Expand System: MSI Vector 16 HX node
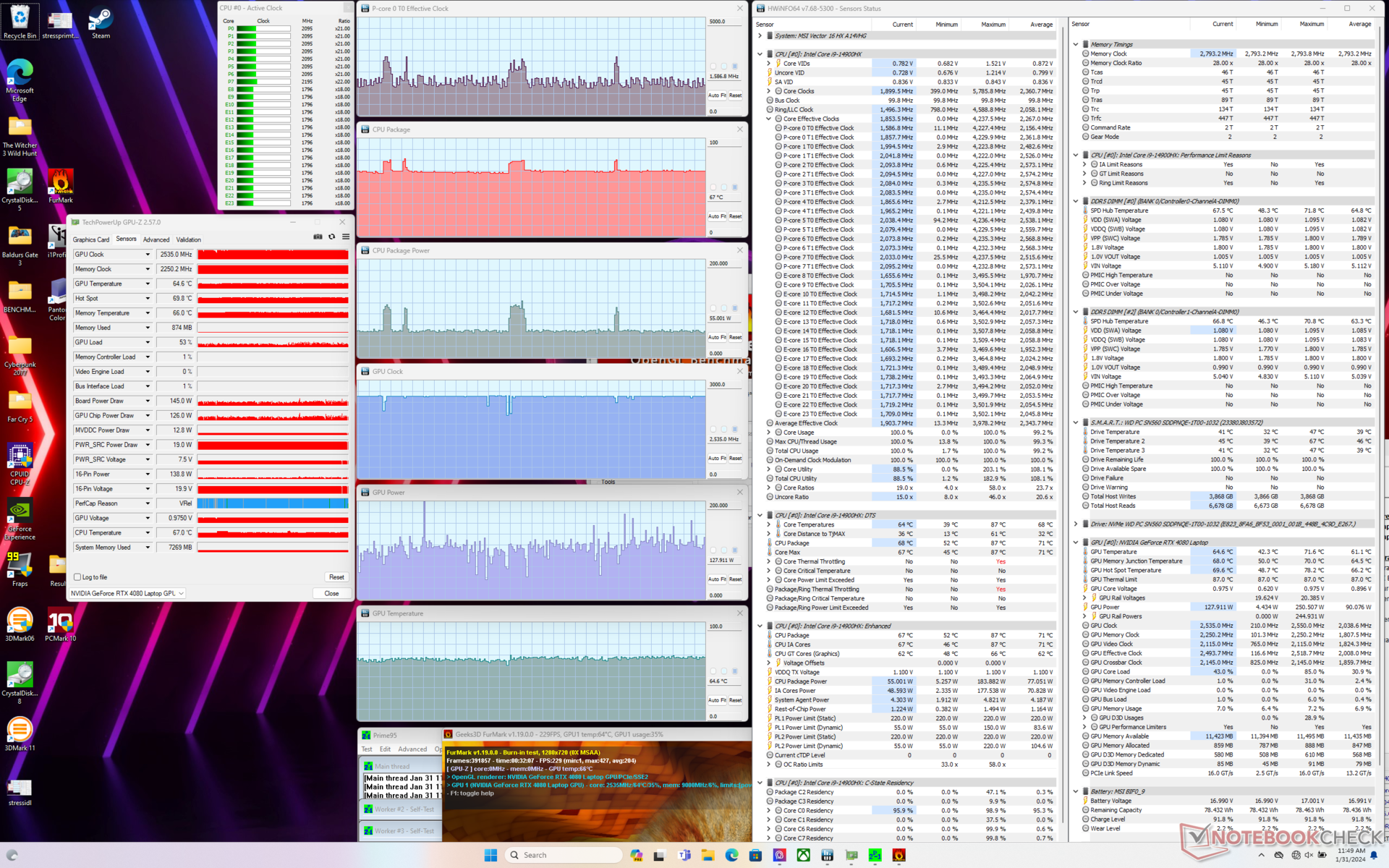Viewport: 1389px width, 868px height. 760,35
